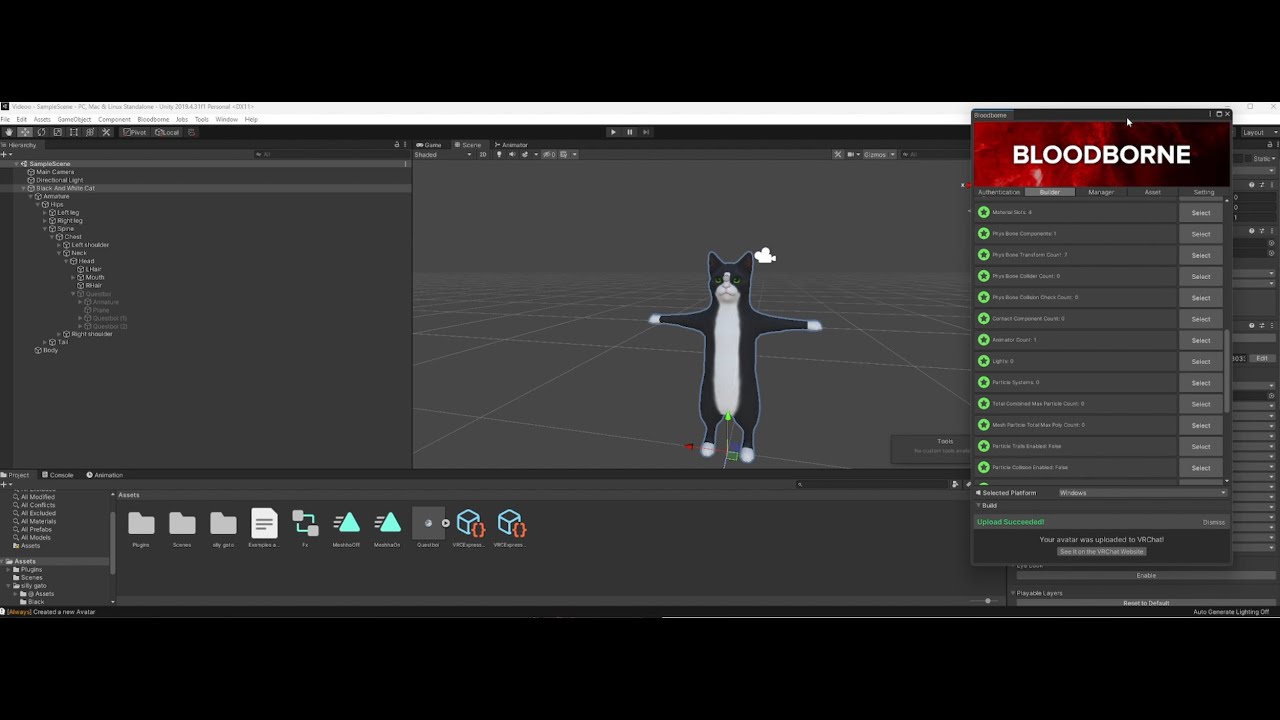Screen dimensions: 1280x720
Task: Open the Gizmos dropdown
Action: [x=877, y=154]
